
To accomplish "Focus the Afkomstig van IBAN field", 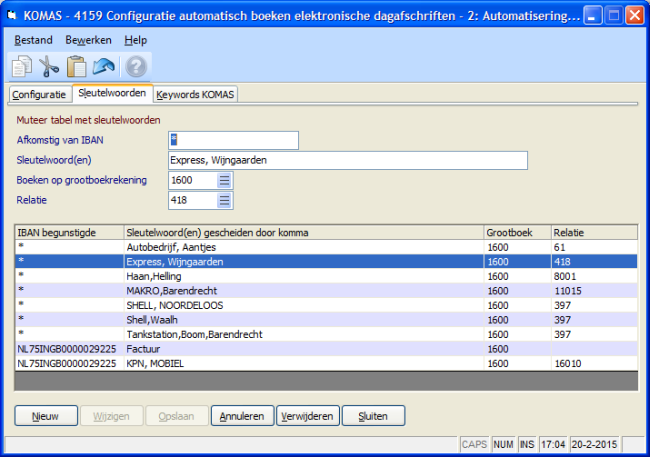I will coord(233,140).
